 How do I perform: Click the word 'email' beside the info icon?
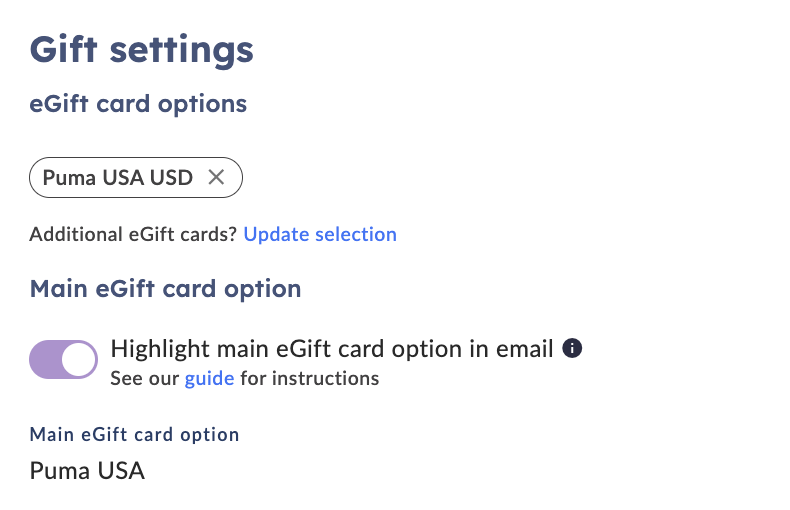tap(524, 349)
